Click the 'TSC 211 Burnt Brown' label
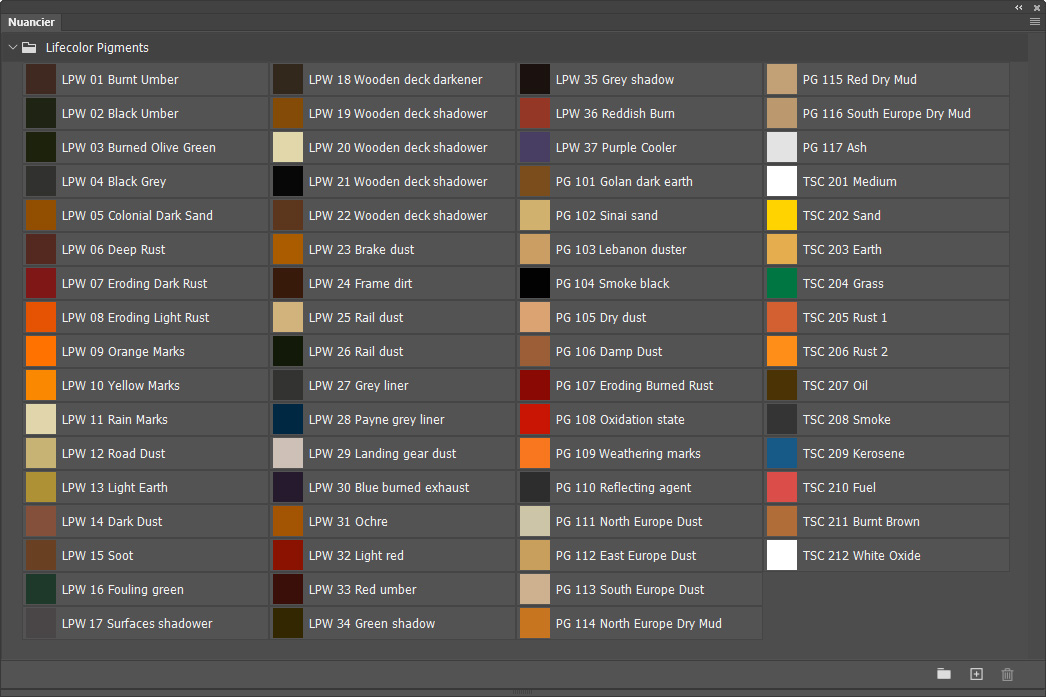The image size is (1046, 697). (861, 522)
